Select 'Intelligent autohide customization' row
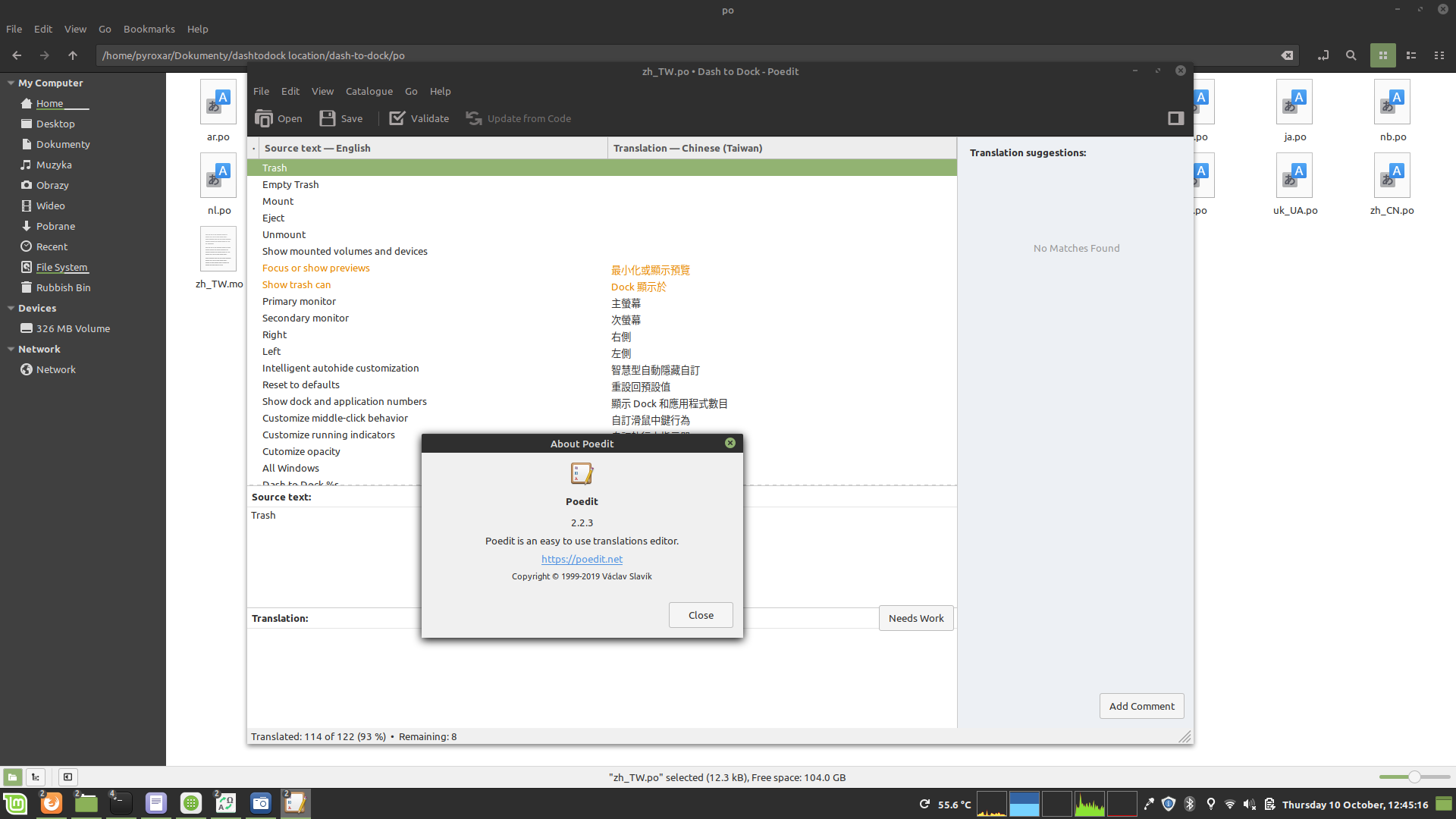Image resolution: width=1456 pixels, height=819 pixels. coord(601,369)
